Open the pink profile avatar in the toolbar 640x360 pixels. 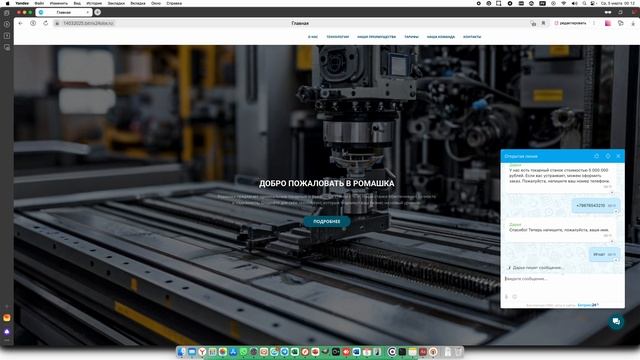click(608, 23)
